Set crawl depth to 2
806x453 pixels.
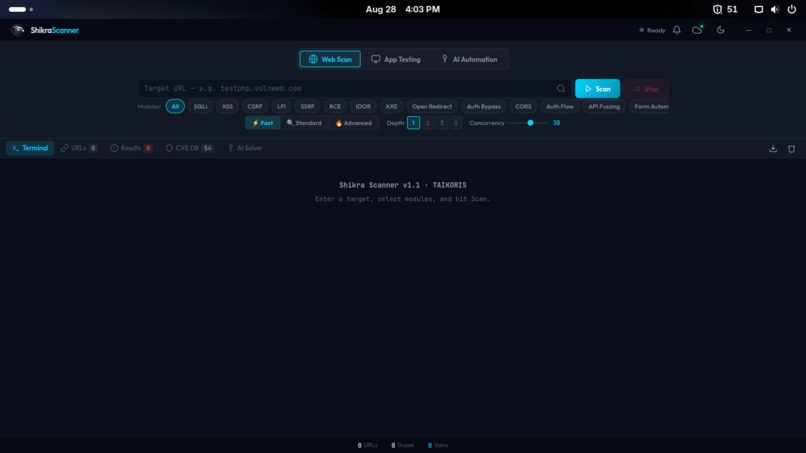427,123
